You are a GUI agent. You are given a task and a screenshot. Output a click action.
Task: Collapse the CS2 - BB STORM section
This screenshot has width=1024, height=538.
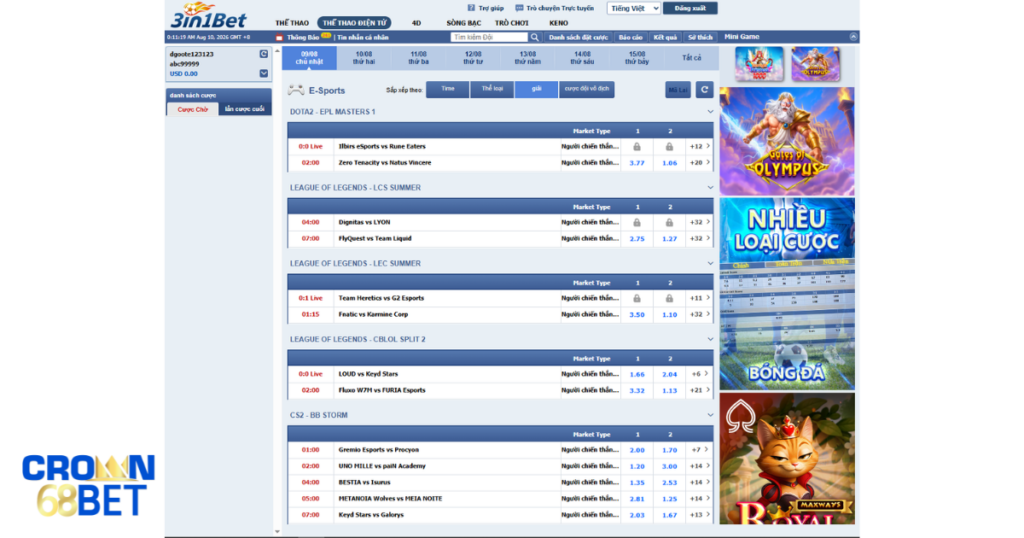[x=710, y=415]
